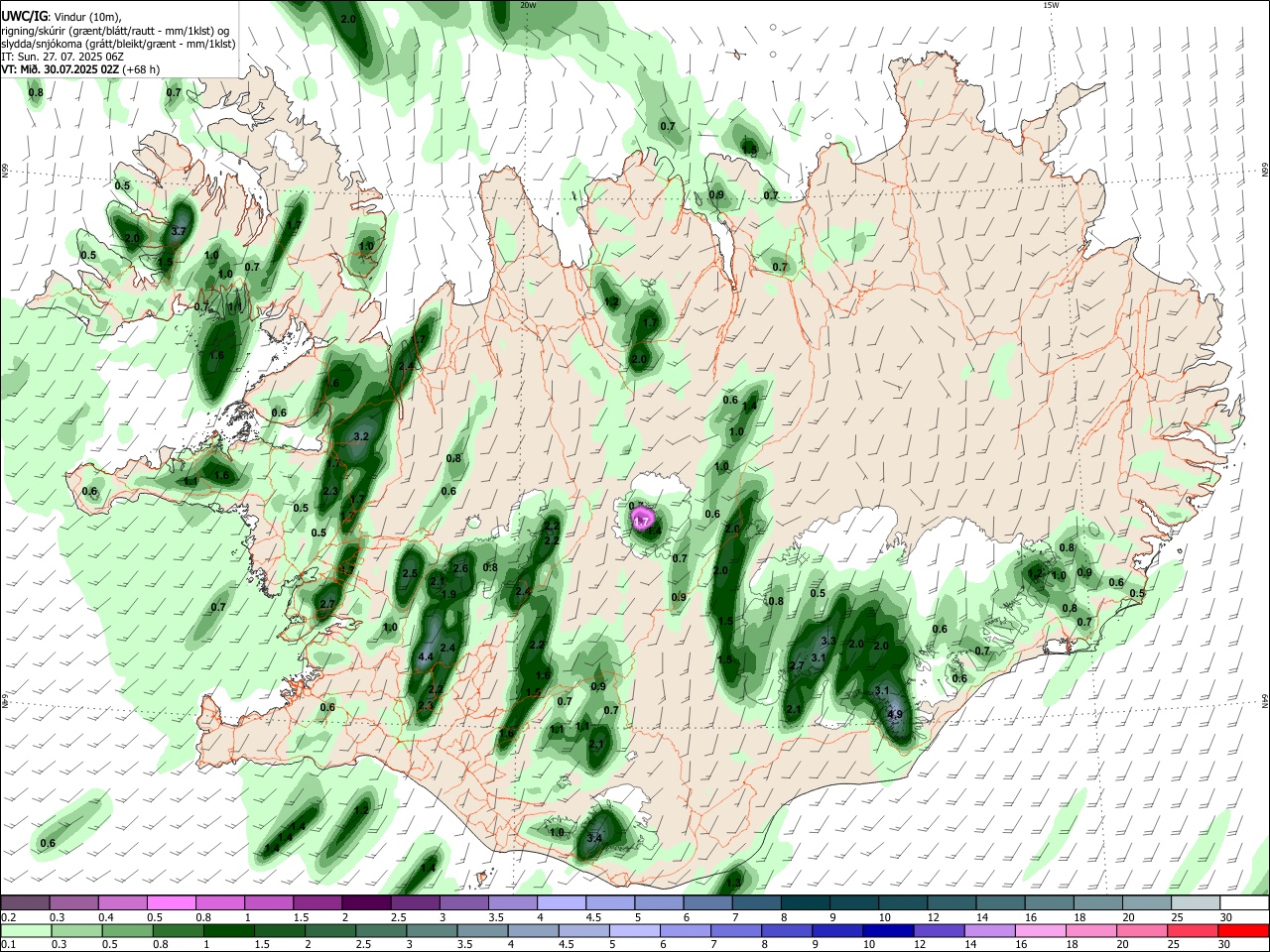Click the 4.9 precipitation value on the map
Screen dimensions: 1270x952
895,714
